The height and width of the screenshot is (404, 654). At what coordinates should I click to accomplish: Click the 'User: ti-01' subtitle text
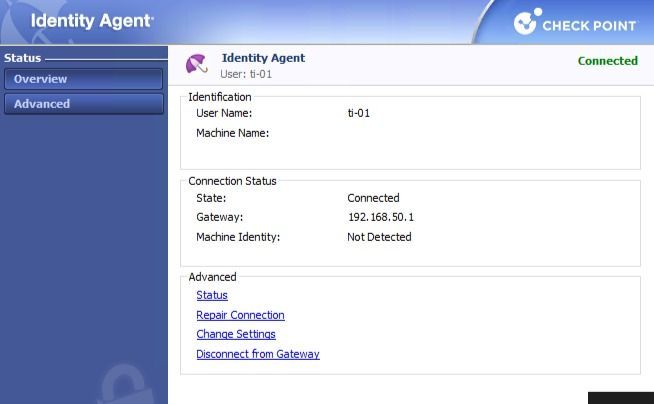pos(246,74)
